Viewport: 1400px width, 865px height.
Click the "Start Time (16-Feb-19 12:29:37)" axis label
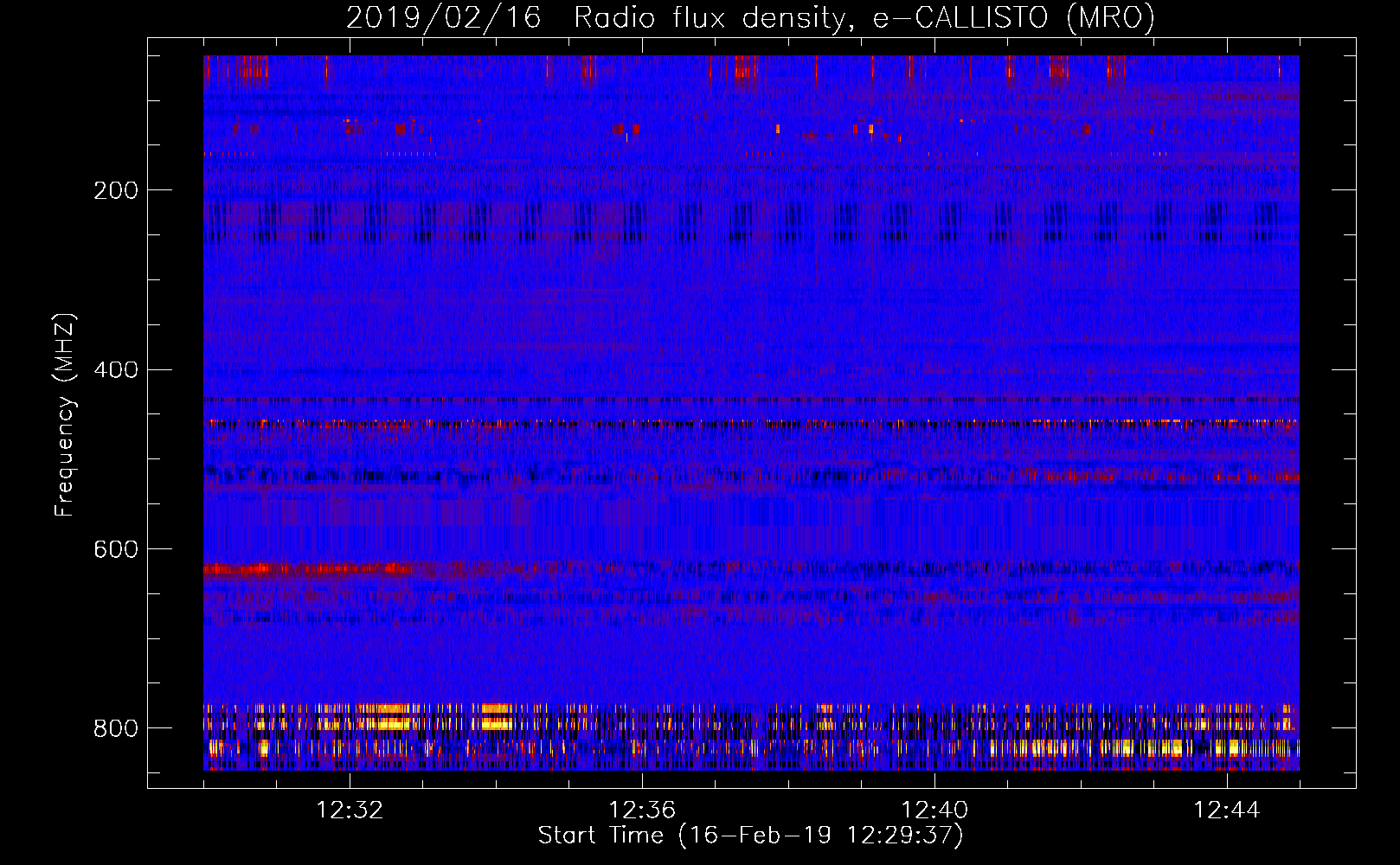click(750, 836)
